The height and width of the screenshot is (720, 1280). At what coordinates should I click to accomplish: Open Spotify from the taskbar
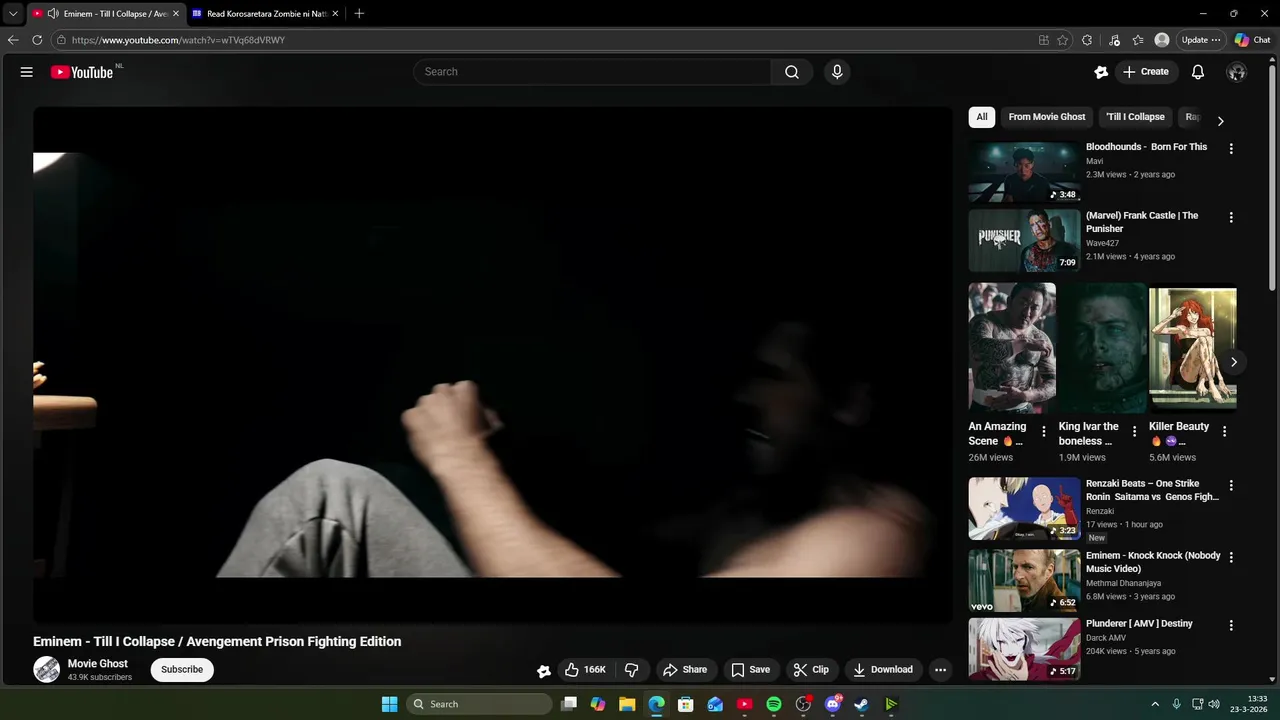(774, 704)
